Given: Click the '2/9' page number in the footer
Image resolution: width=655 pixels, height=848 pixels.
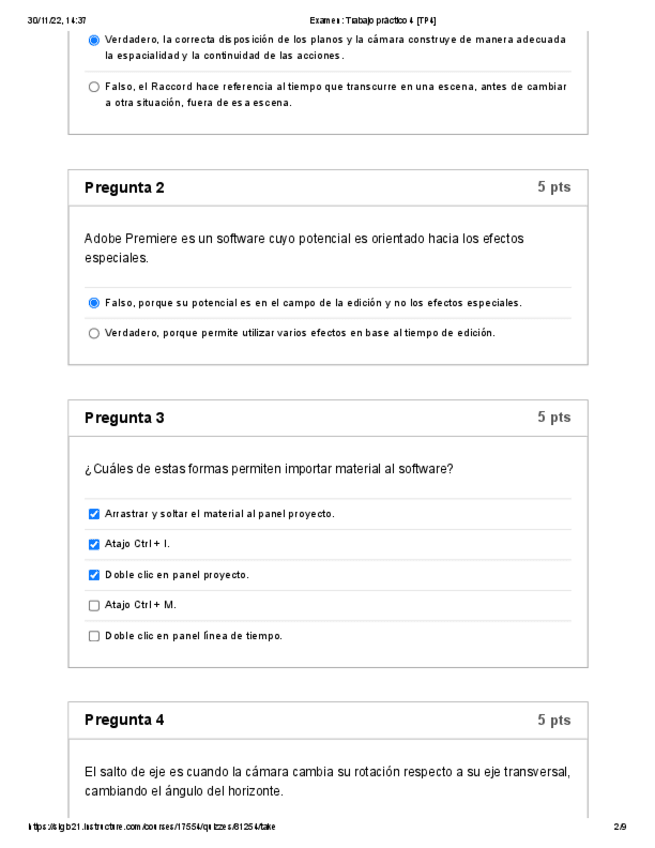Looking at the screenshot, I should (620, 827).
